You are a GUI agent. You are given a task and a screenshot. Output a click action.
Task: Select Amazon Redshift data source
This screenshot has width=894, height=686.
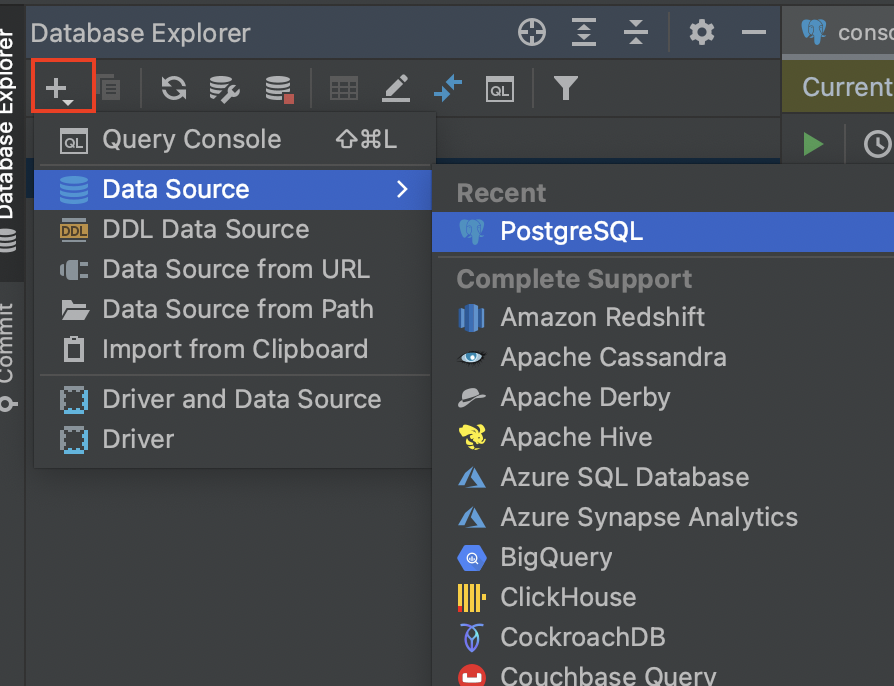[x=663, y=318]
